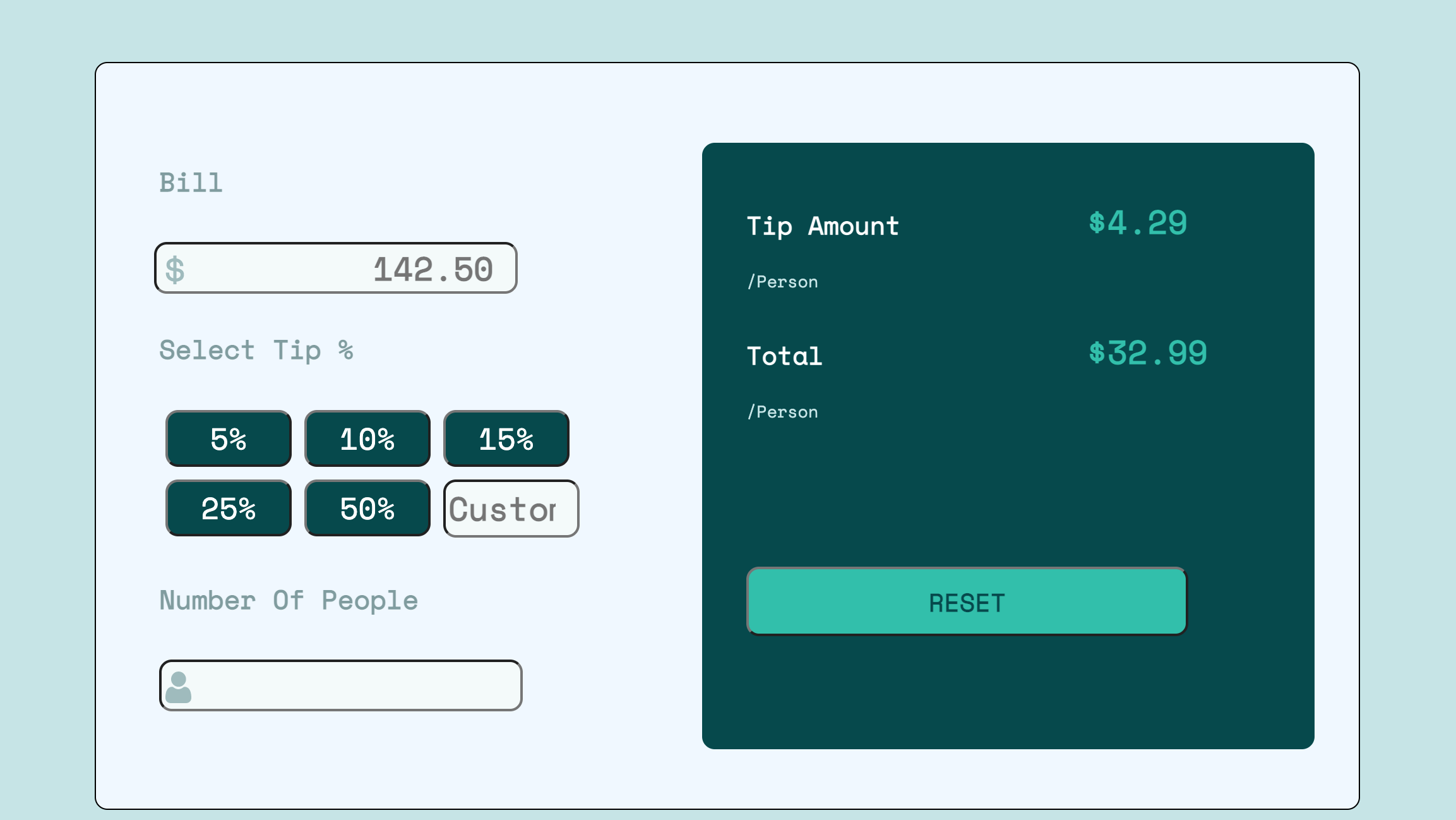Click /Person text under Total
Screen dimensions: 1456x820
click(x=783, y=412)
